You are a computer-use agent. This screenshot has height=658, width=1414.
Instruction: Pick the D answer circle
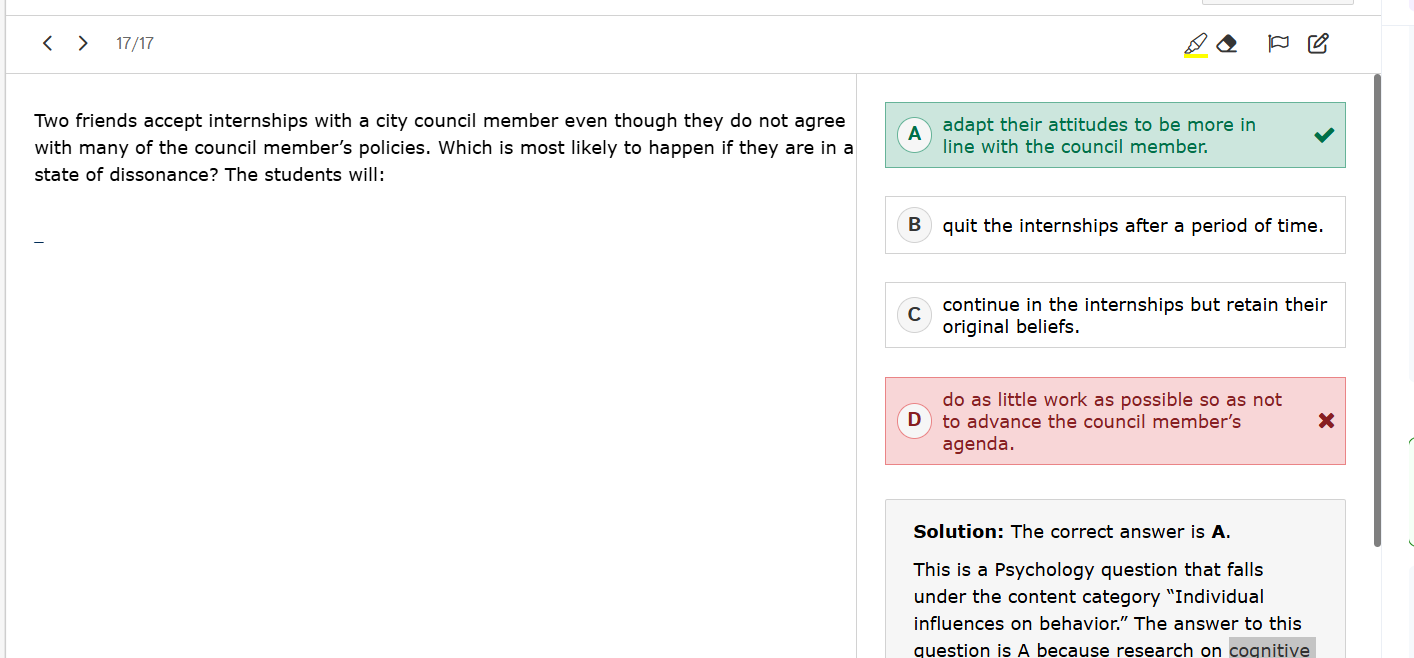tap(914, 420)
